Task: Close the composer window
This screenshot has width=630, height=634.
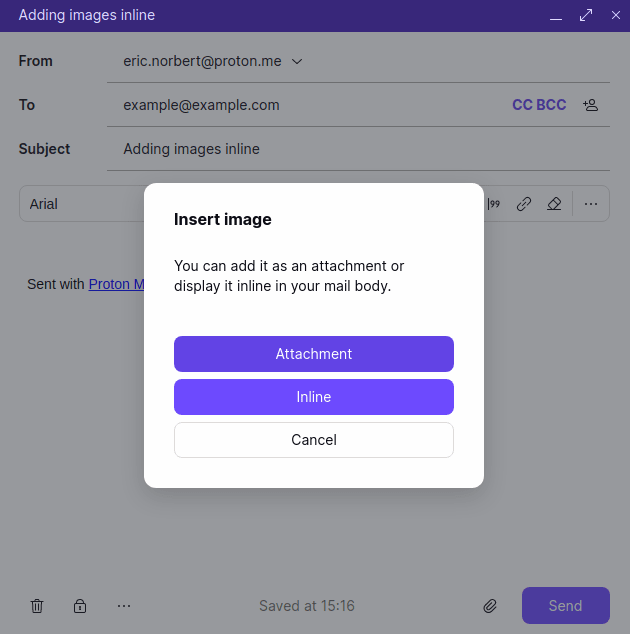Action: click(615, 15)
